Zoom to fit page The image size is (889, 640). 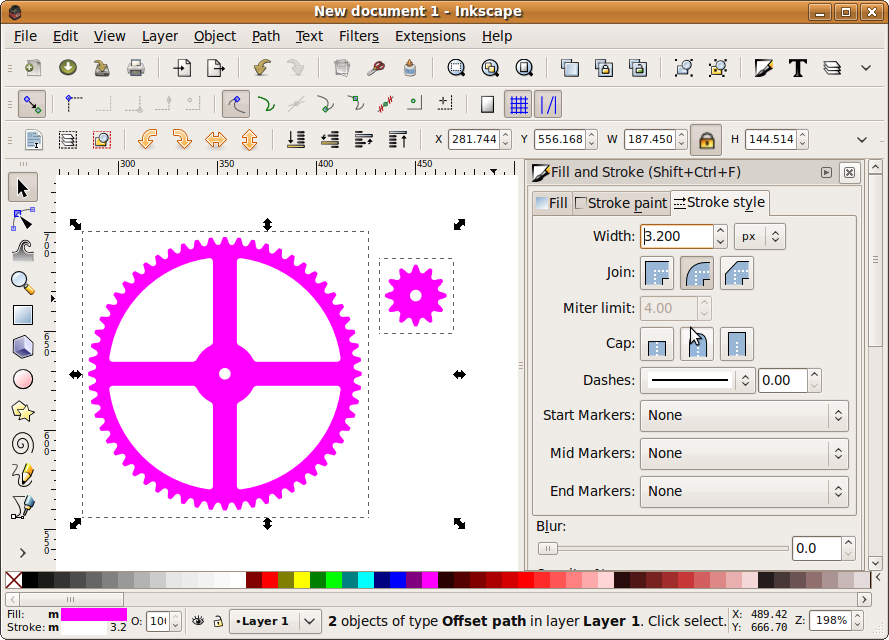pyautogui.click(x=524, y=68)
